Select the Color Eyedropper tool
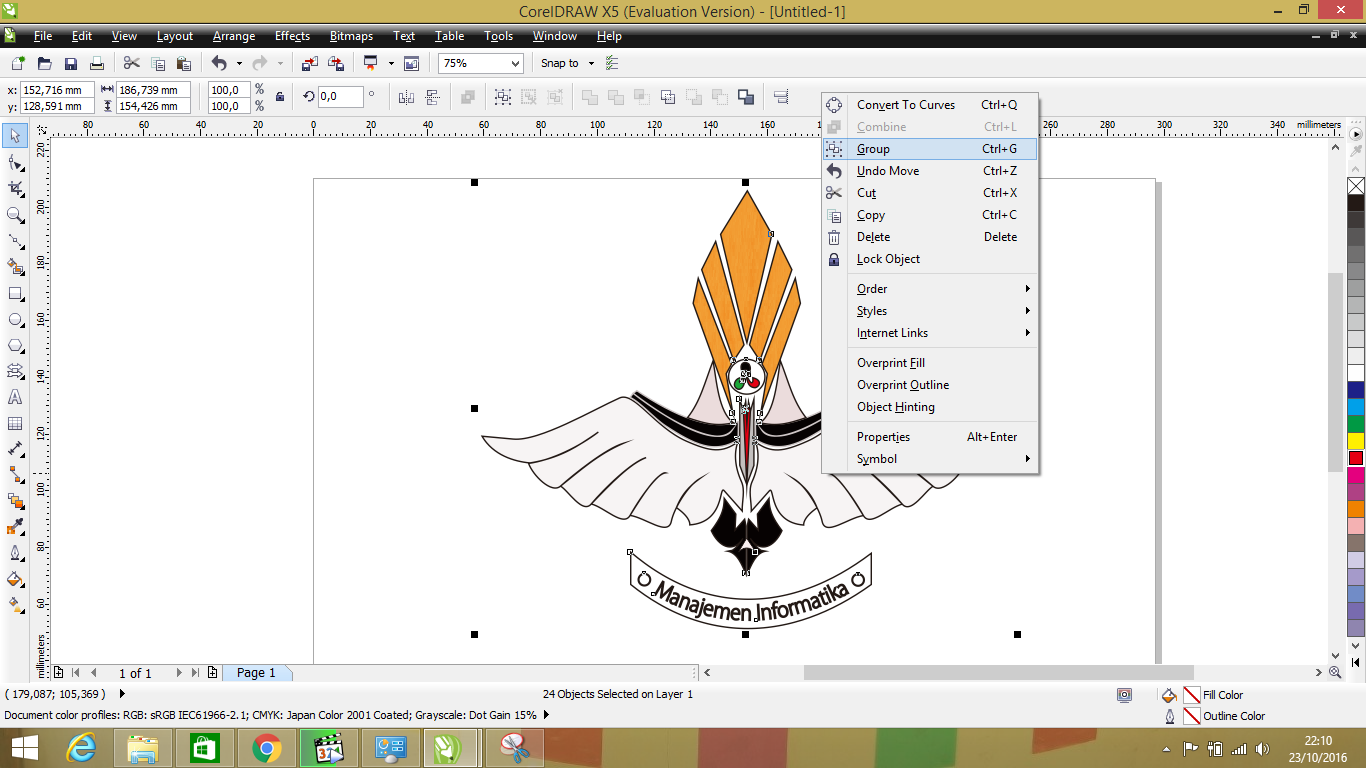Image resolution: width=1366 pixels, height=768 pixels. pos(16,527)
